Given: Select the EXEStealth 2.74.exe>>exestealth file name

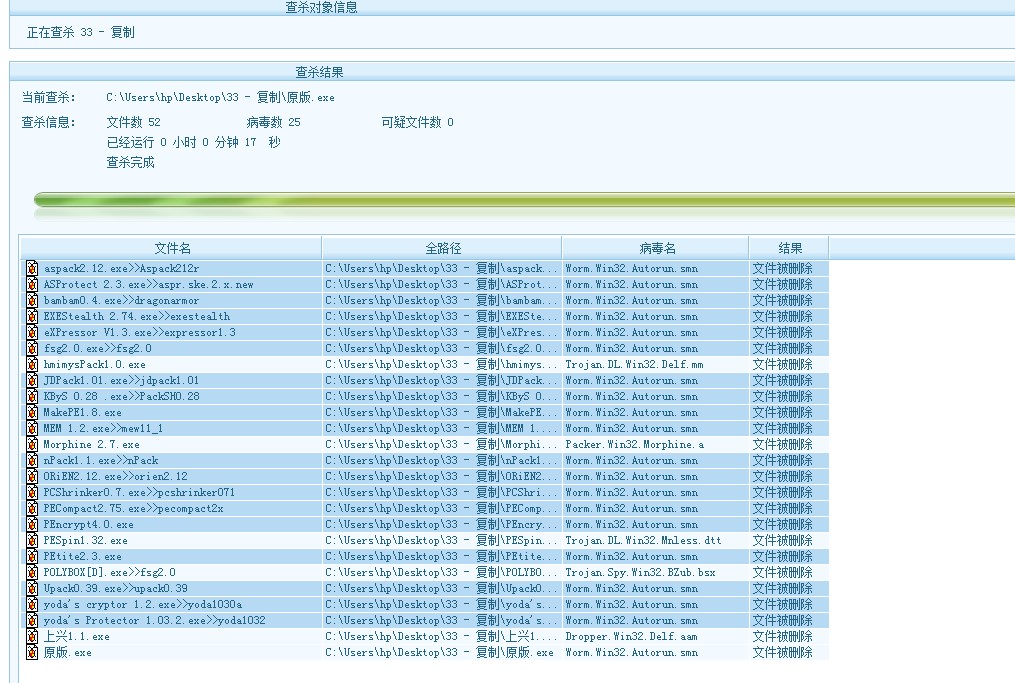Looking at the screenshot, I should [x=137, y=316].
